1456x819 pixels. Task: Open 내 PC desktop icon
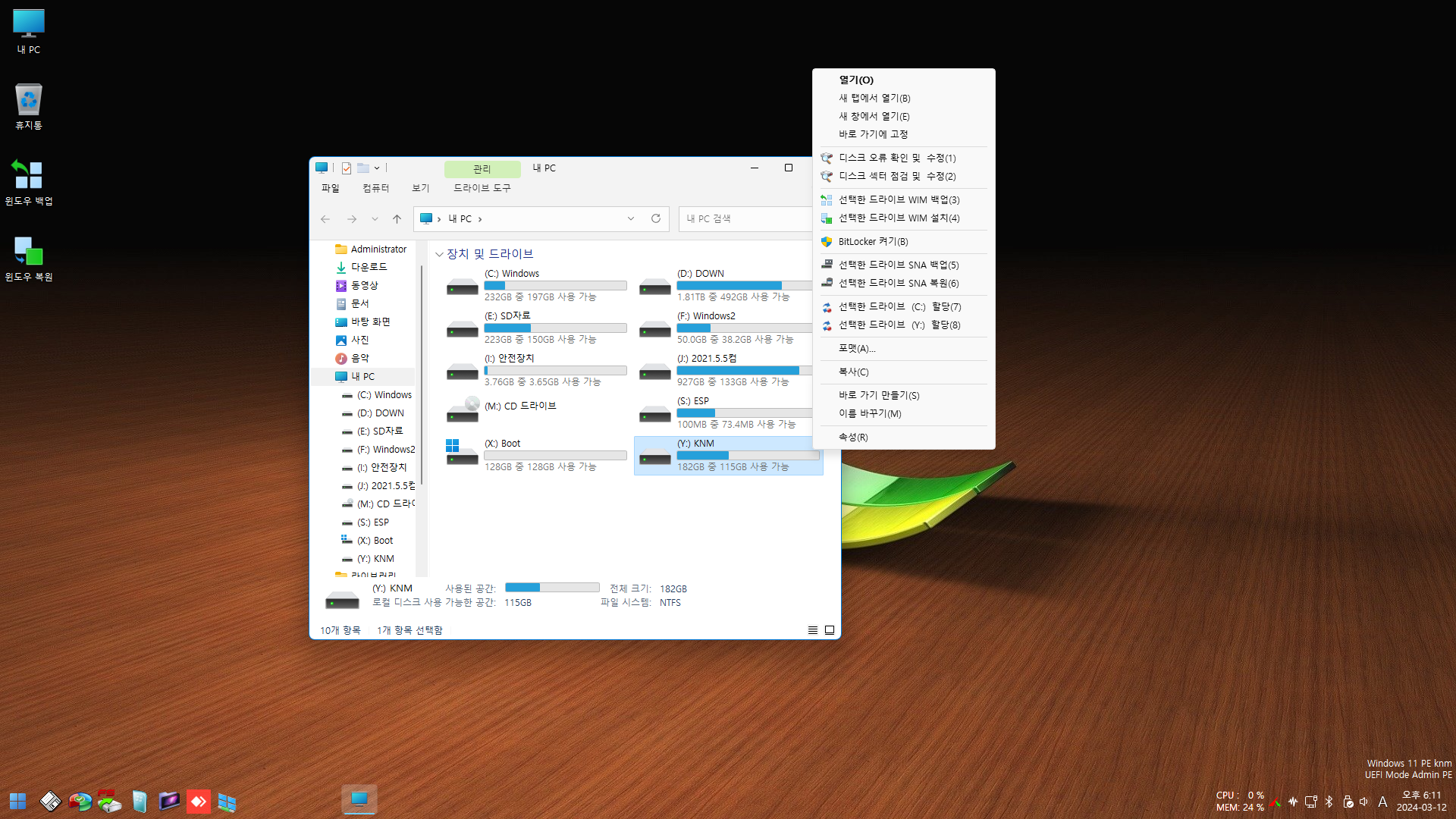coord(29,31)
